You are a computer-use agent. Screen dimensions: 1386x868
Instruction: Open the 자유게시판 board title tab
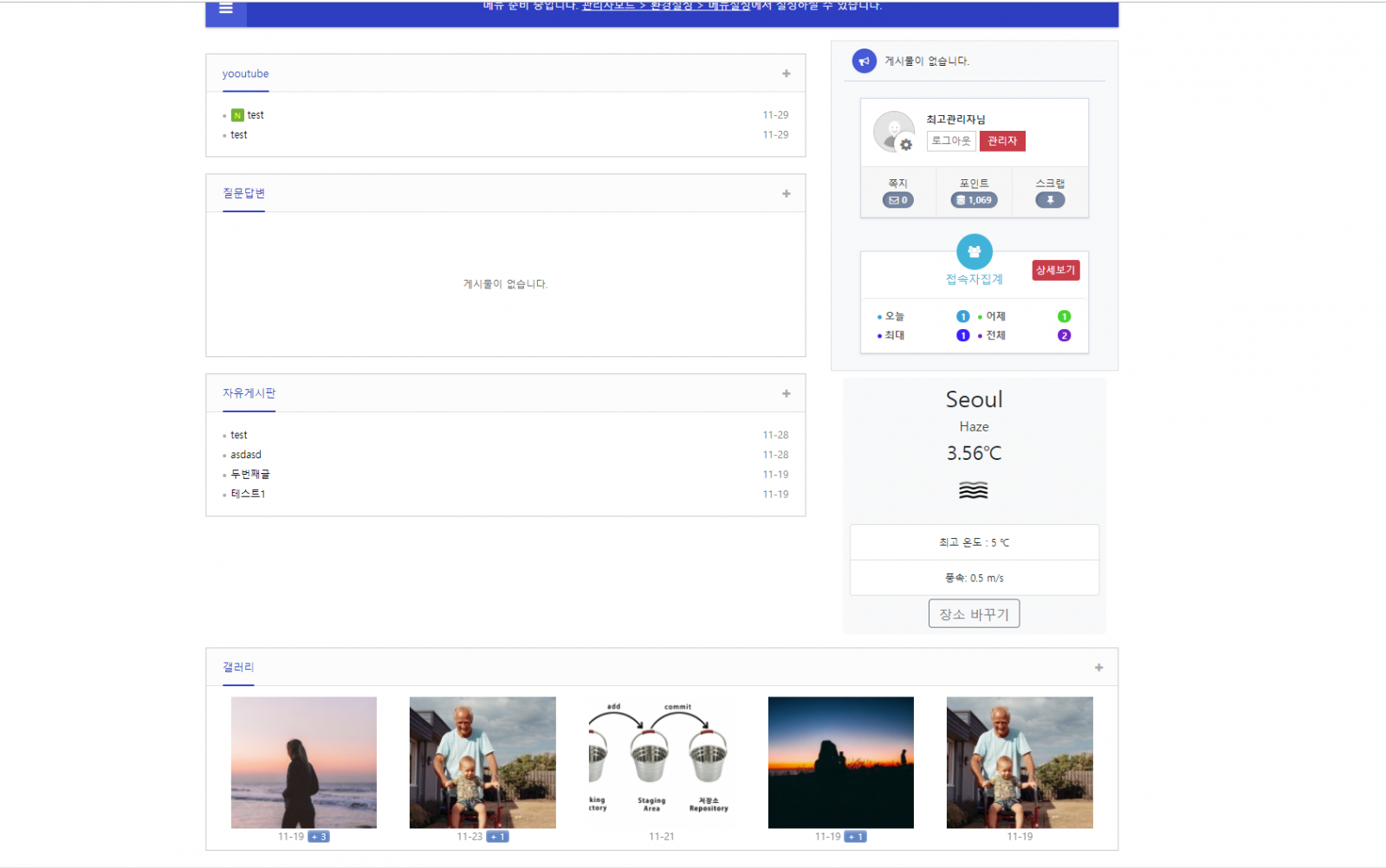(249, 393)
